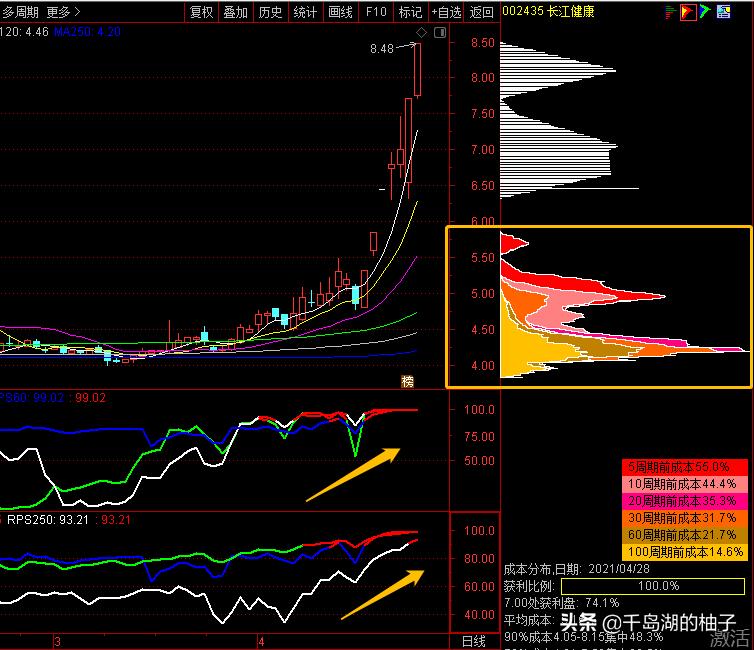Screen dimensions: 754x650
Task: Open the 复权 price adjustment option
Action: (201, 12)
